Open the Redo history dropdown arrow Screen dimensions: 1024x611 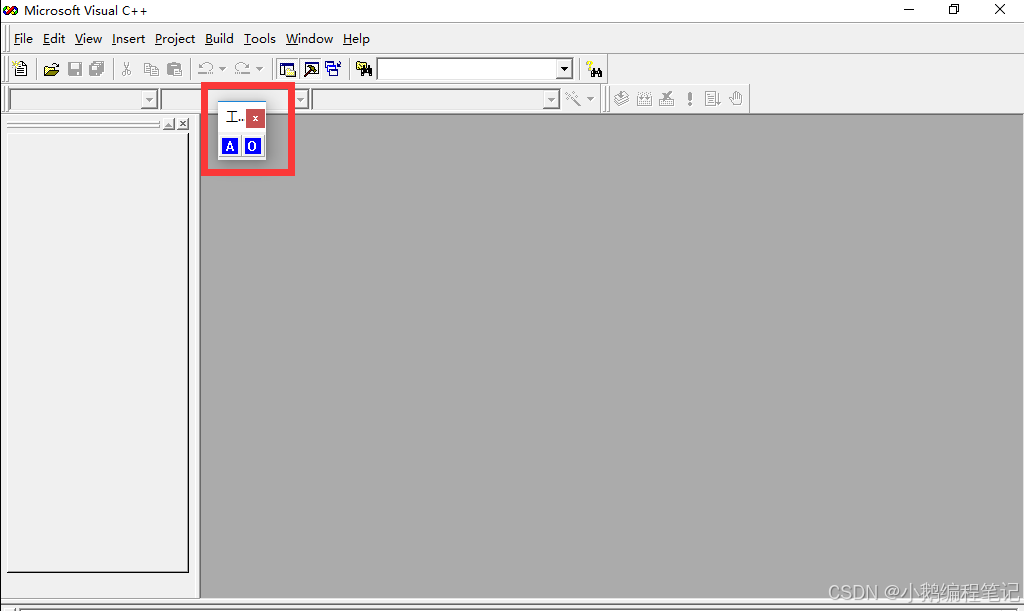point(259,69)
